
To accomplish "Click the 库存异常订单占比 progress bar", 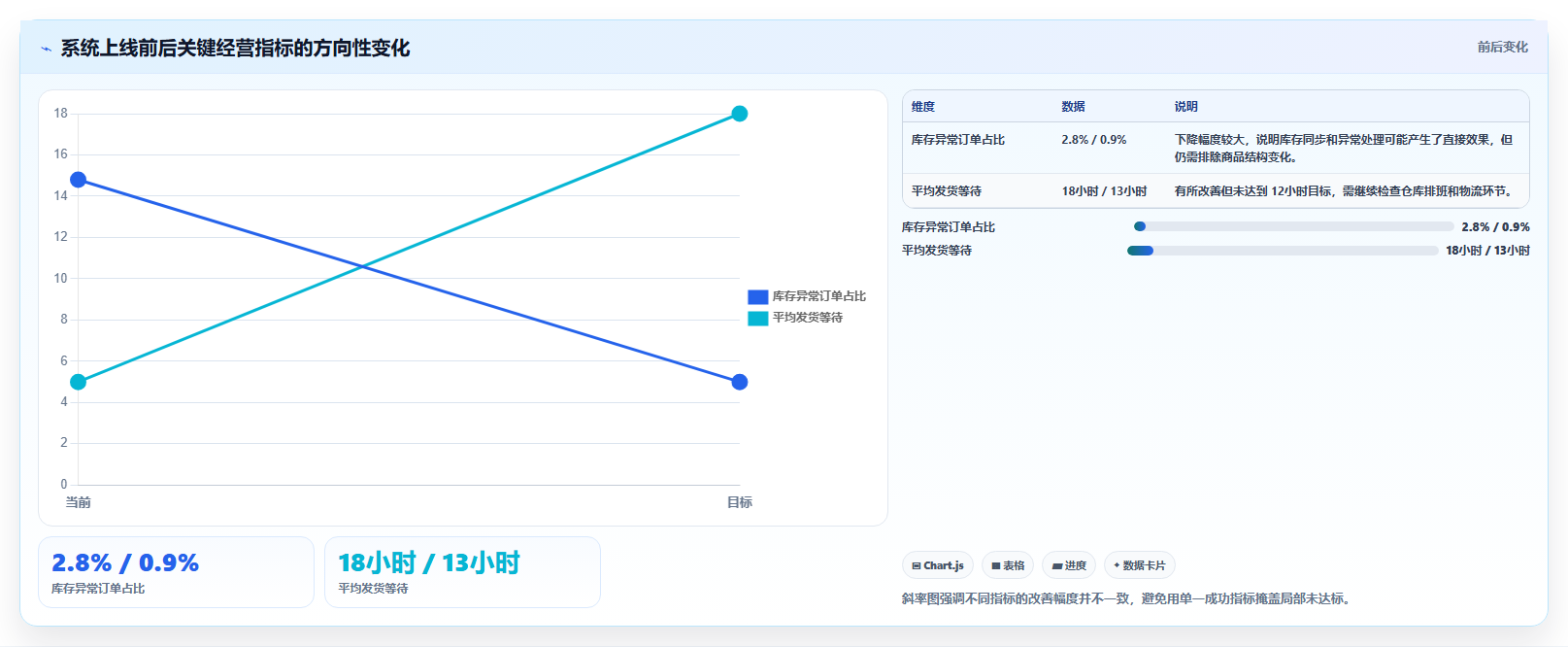I will pos(1293,226).
